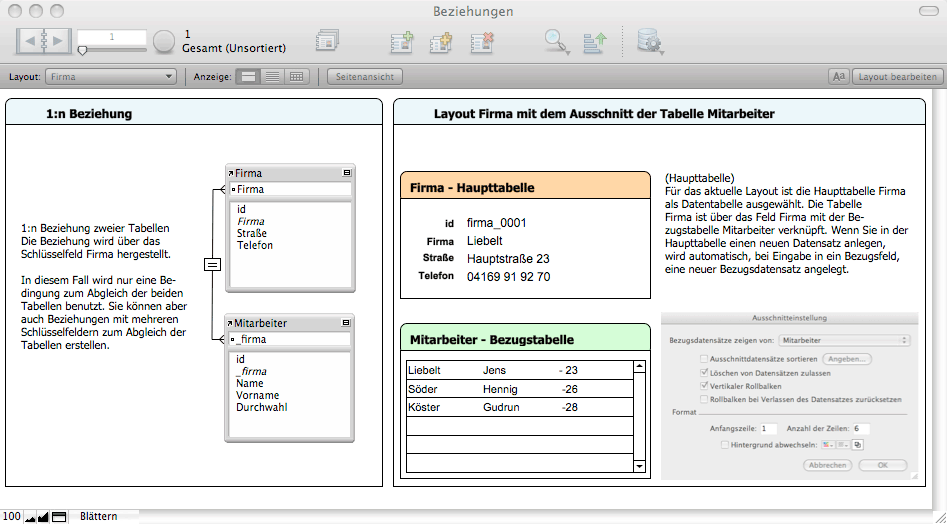Click the Show All Records stack icon
Image resolution: width=947 pixels, height=524 pixels.
pos(327,41)
